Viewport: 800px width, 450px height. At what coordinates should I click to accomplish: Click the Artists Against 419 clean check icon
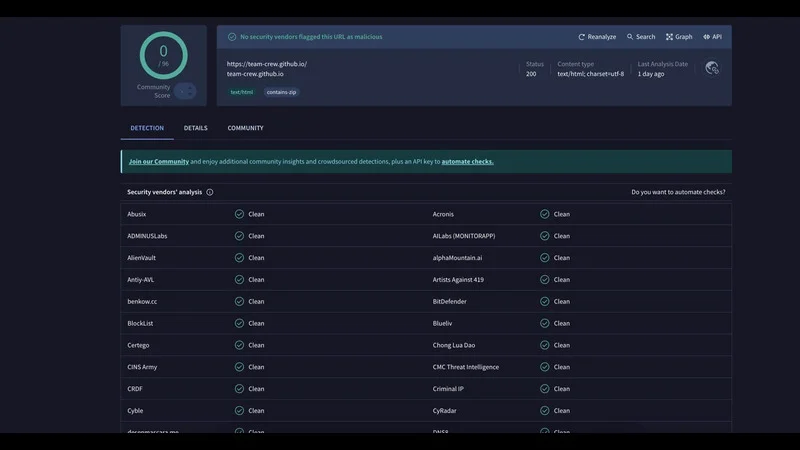pos(545,280)
